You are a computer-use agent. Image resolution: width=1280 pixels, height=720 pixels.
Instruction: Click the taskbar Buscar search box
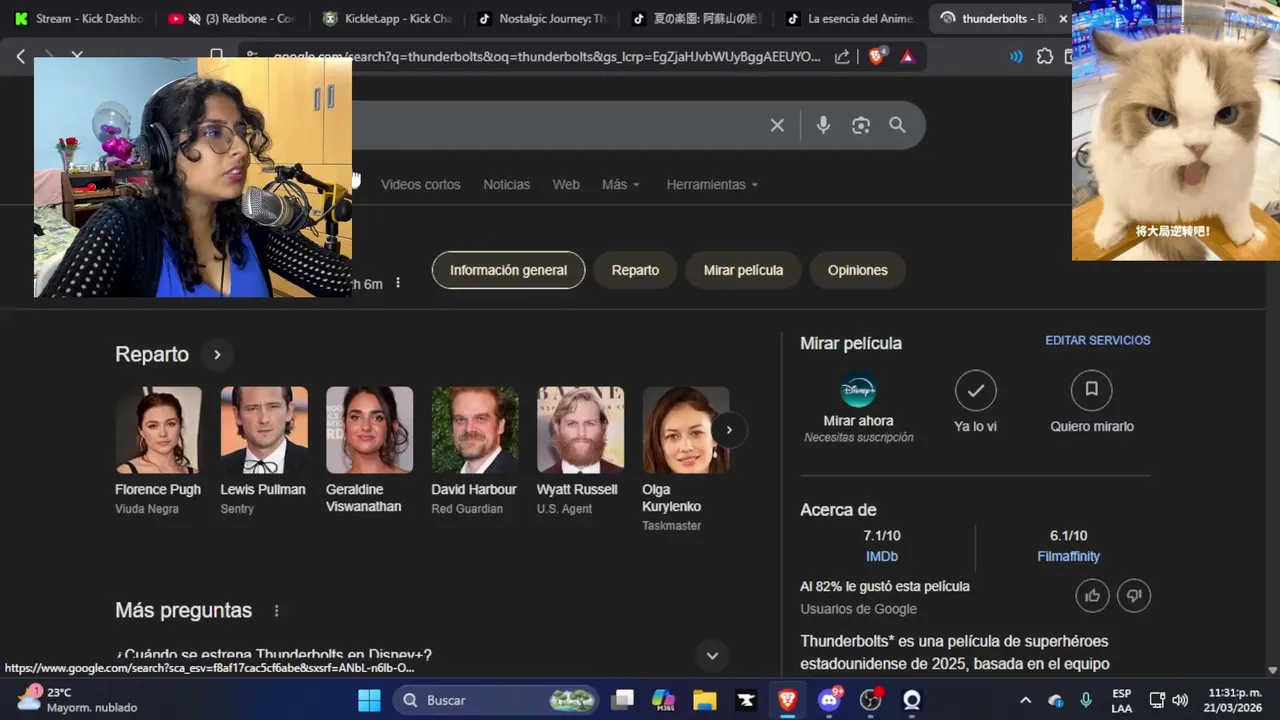[x=495, y=700]
